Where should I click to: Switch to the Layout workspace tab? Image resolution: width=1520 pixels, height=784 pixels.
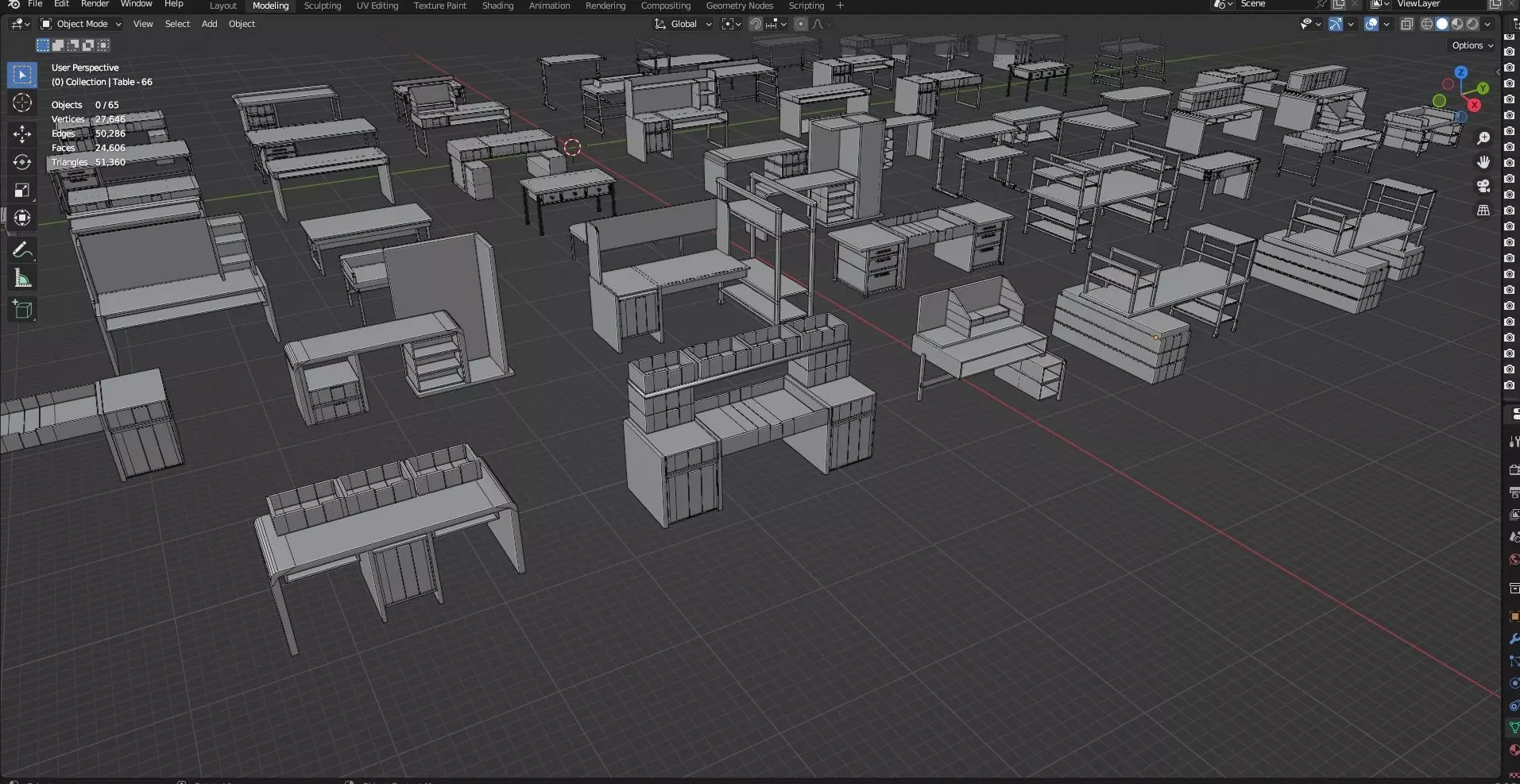coord(222,6)
